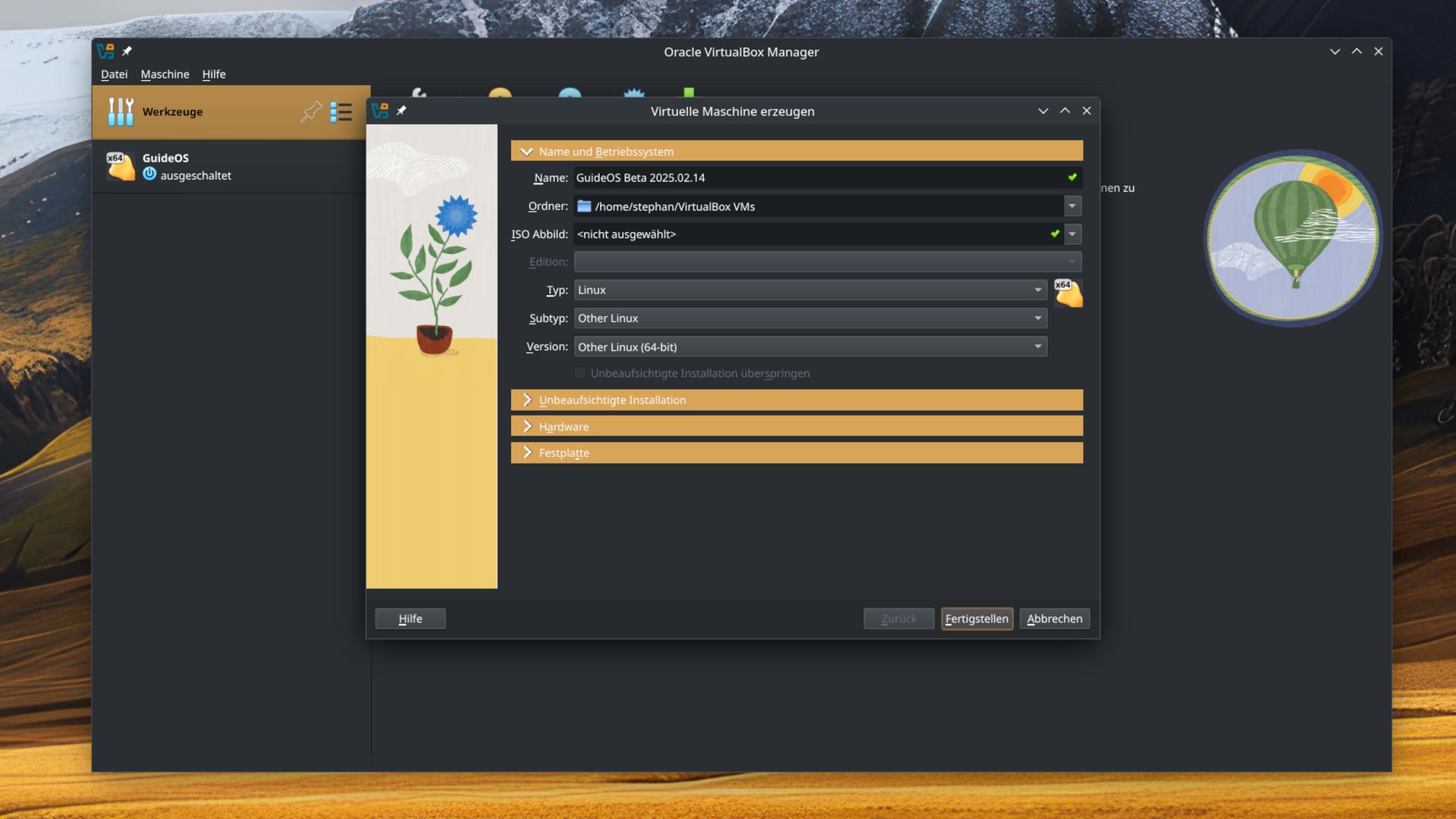Screen dimensions: 1456x819
Task: Click the Name input field
Action: coord(827,177)
